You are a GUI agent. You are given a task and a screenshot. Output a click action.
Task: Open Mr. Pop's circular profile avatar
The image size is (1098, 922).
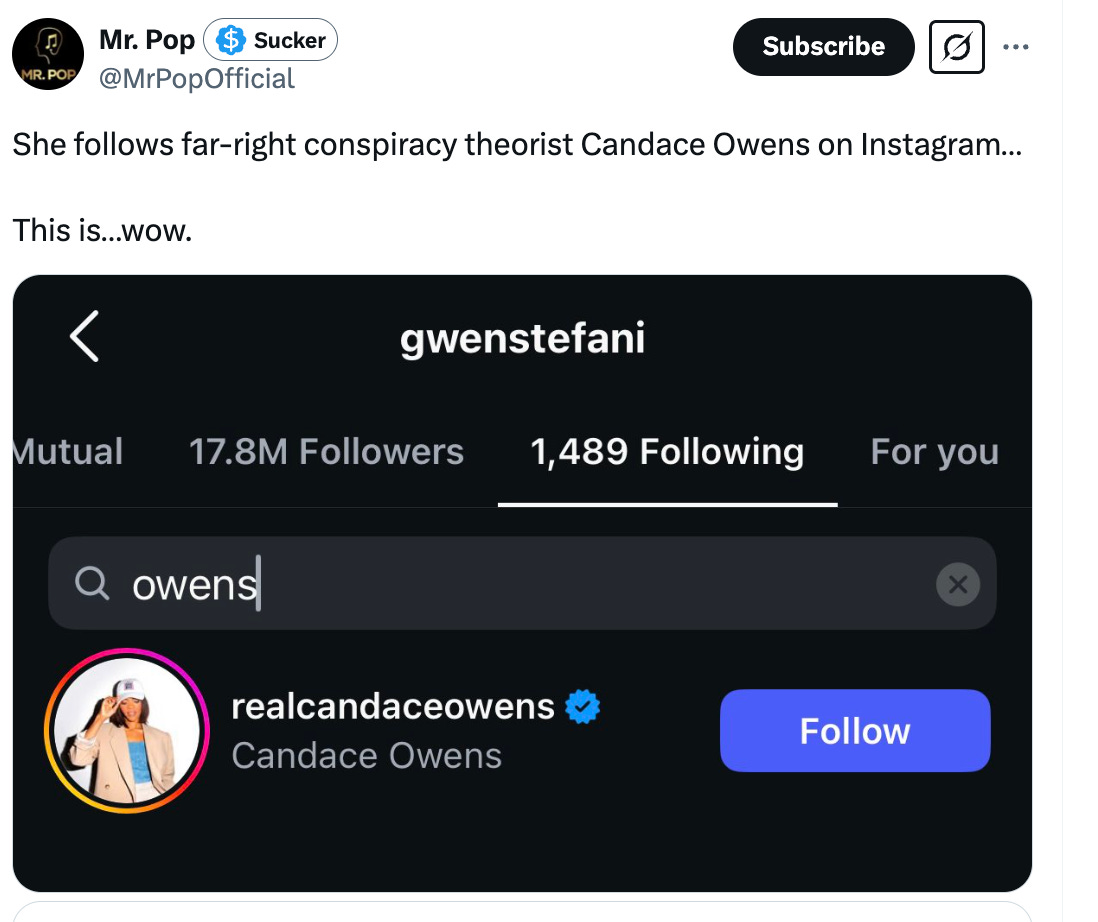click(x=47, y=54)
